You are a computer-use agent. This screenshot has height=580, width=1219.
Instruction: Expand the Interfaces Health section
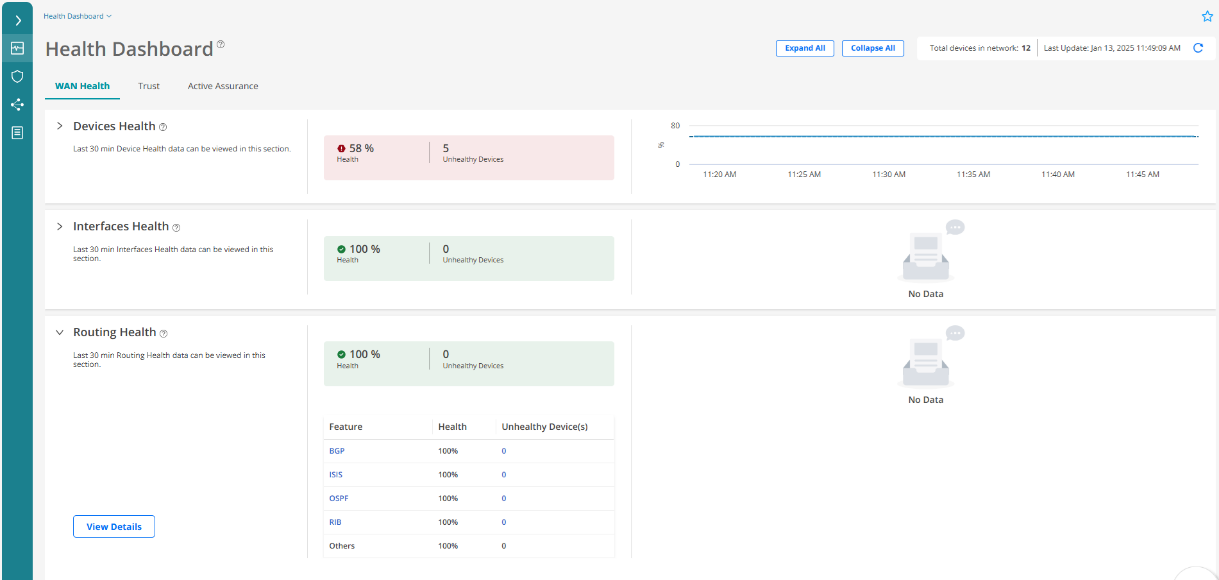60,226
